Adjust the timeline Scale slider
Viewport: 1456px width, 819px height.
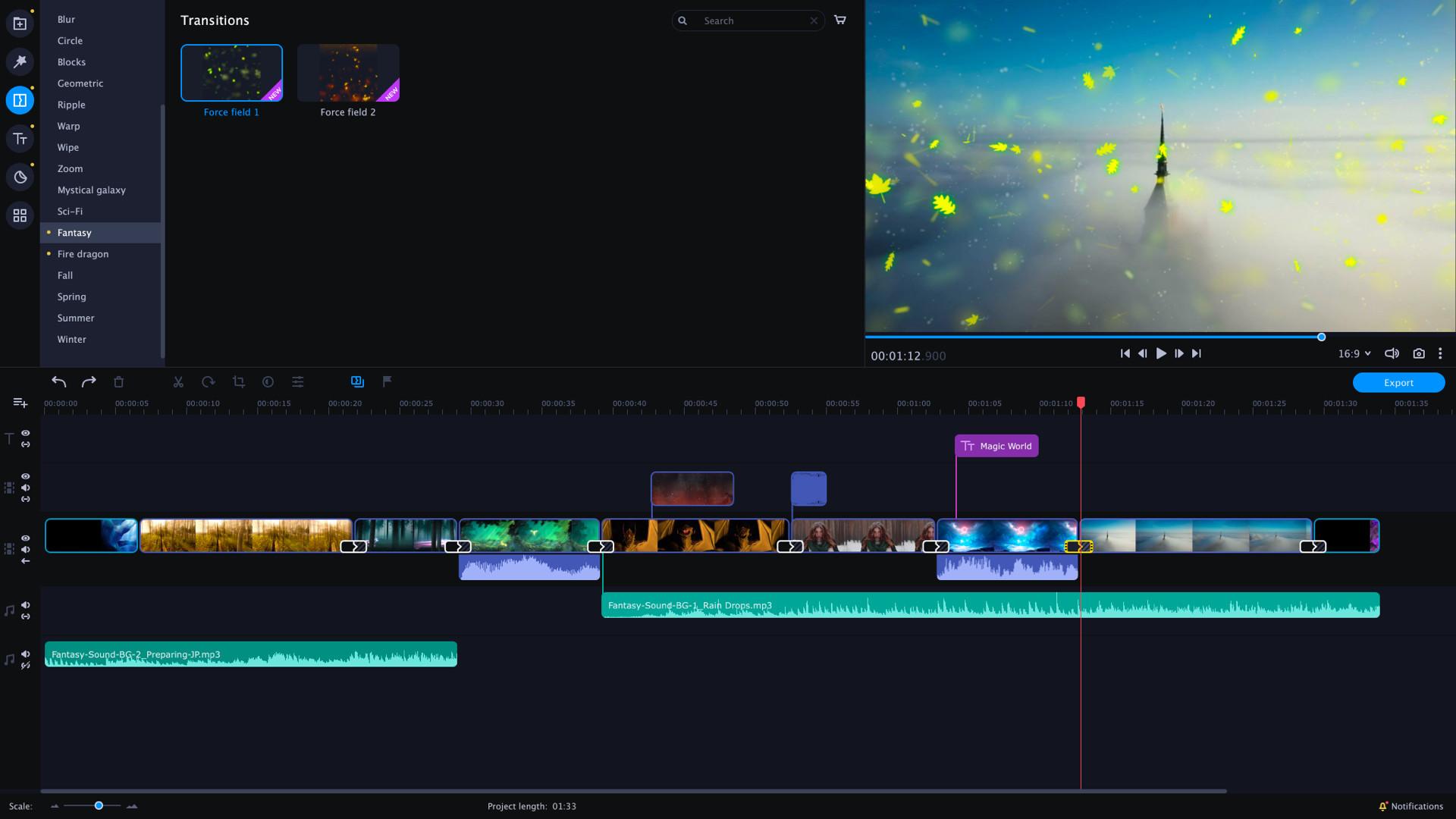[x=98, y=806]
